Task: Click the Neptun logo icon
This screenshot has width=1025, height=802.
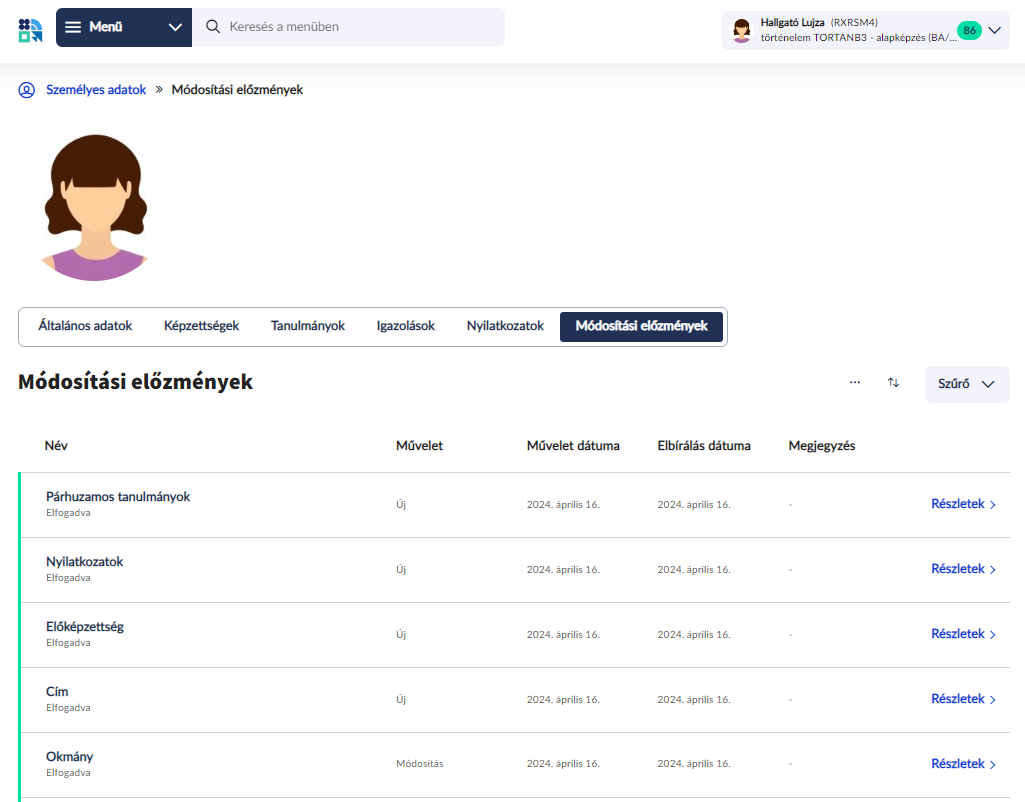Action: pyautogui.click(x=30, y=29)
